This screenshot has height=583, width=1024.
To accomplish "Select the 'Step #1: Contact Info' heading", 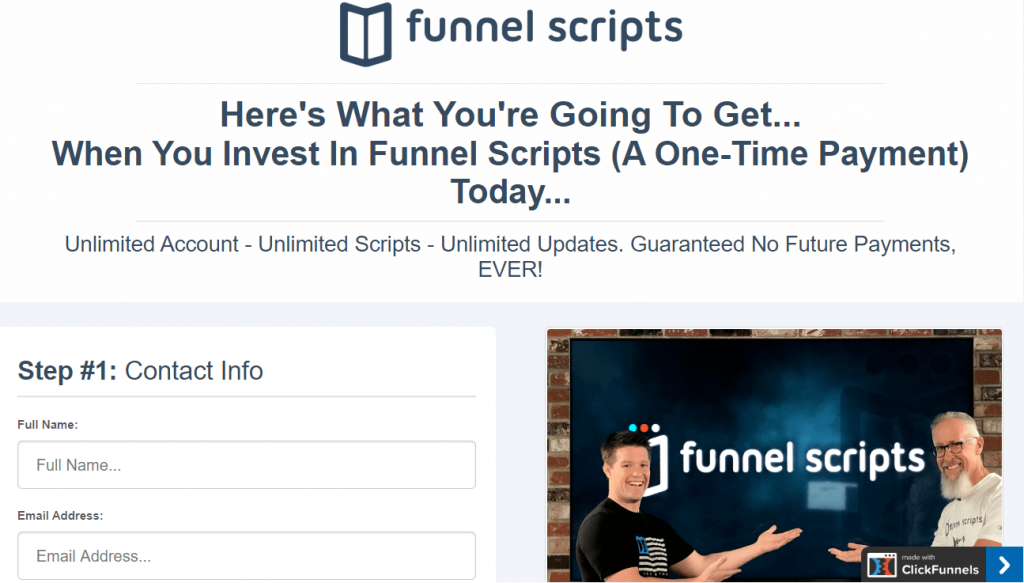I will point(140,371).
